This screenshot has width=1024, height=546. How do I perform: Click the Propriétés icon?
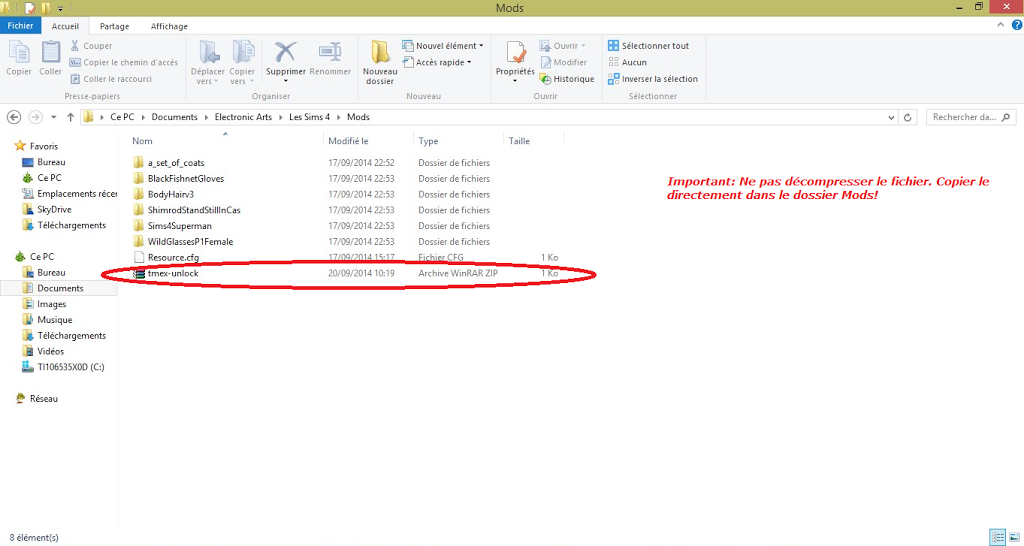click(x=515, y=54)
